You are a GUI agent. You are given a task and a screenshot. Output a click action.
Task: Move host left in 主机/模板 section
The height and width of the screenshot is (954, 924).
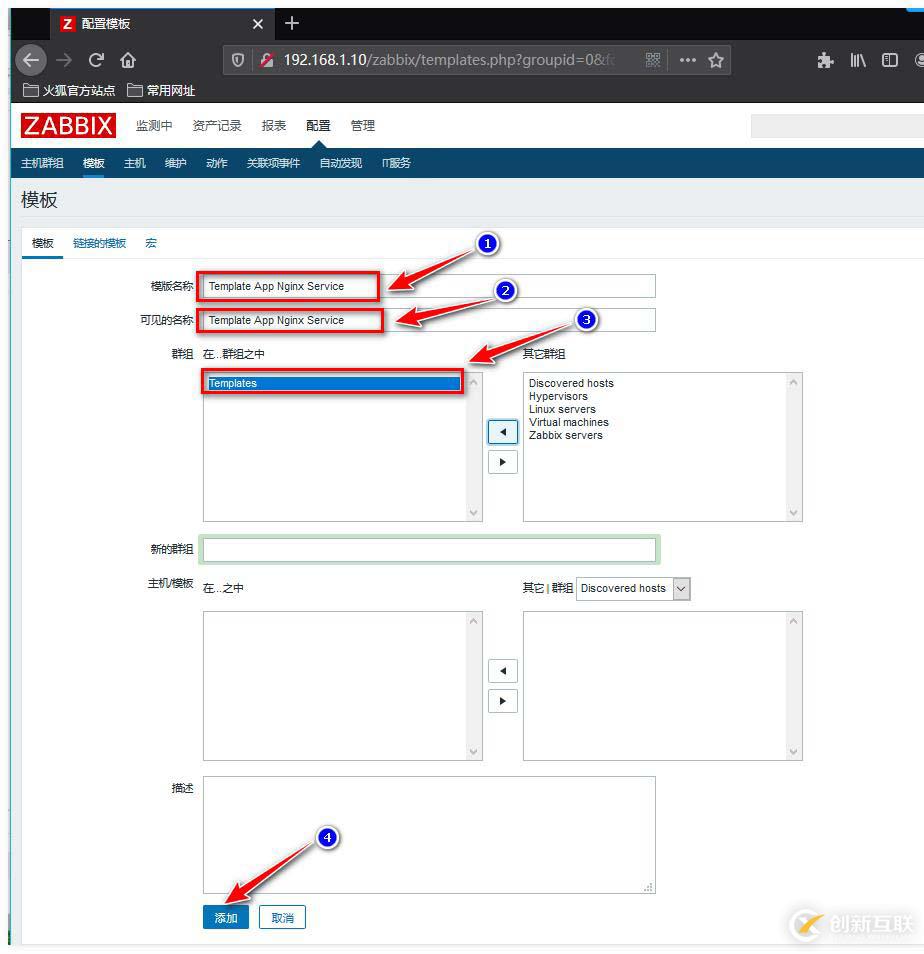click(502, 670)
